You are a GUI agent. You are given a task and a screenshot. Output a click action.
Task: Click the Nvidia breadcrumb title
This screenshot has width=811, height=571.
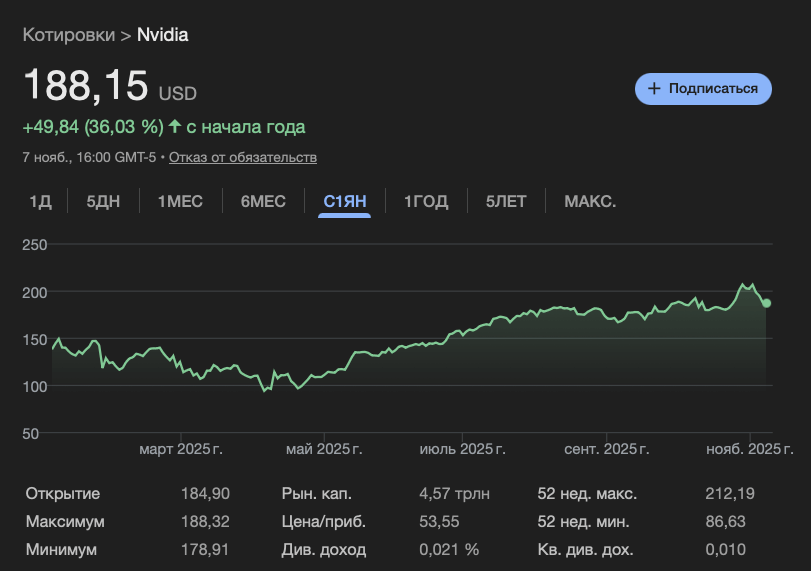coord(162,35)
